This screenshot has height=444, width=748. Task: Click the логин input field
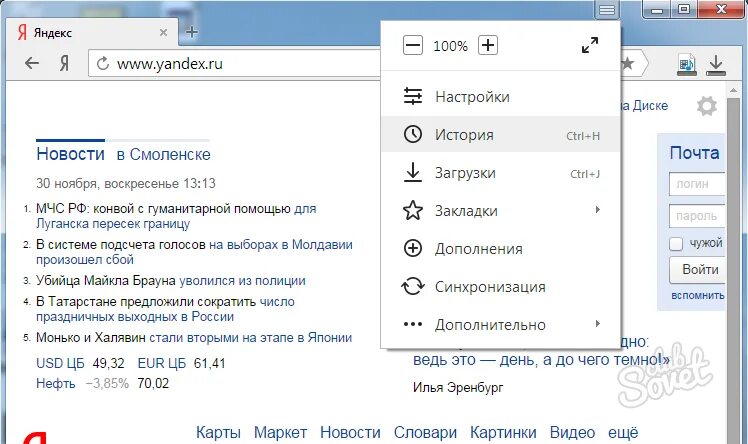click(697, 184)
